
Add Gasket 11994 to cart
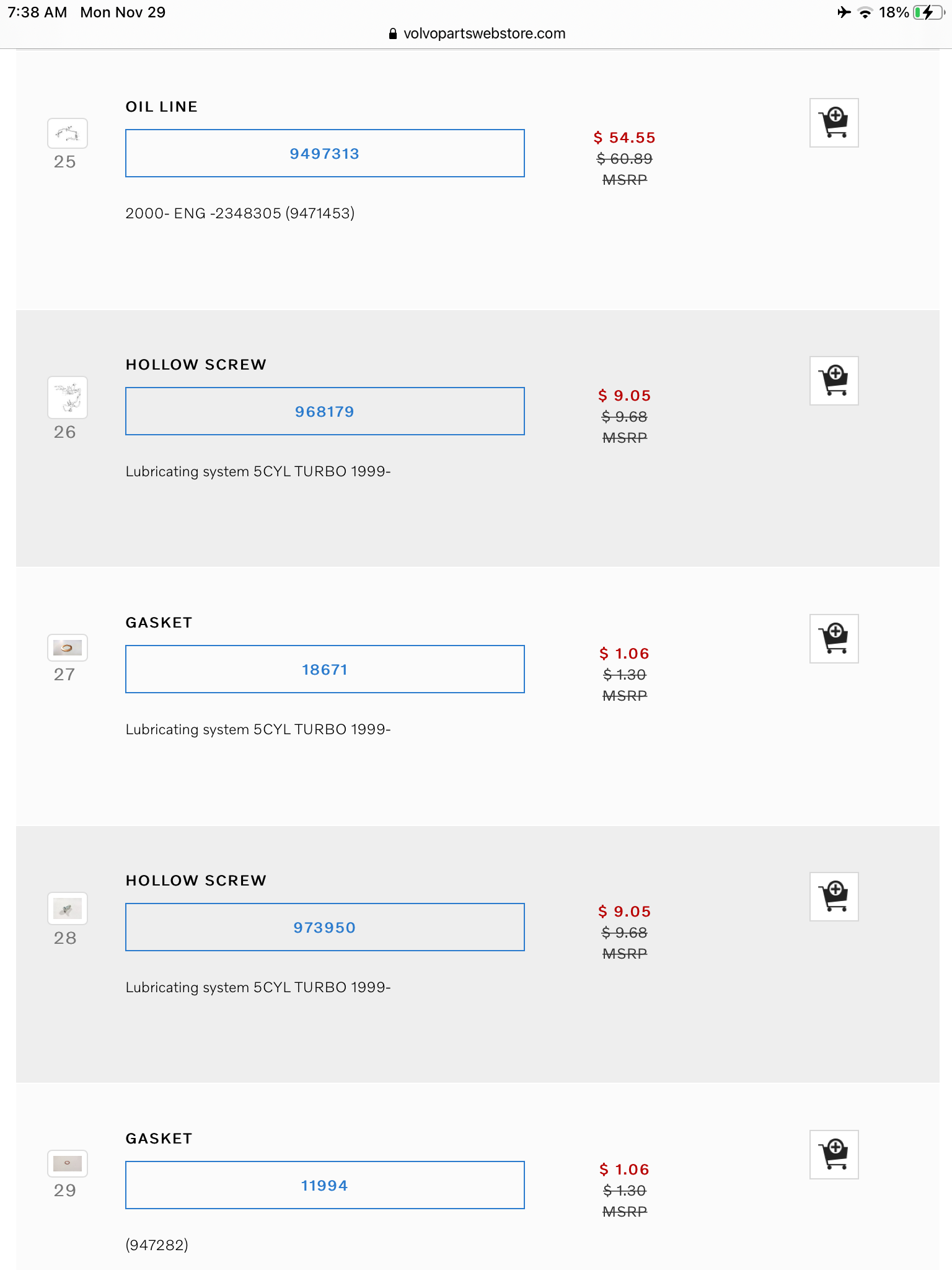point(834,1155)
